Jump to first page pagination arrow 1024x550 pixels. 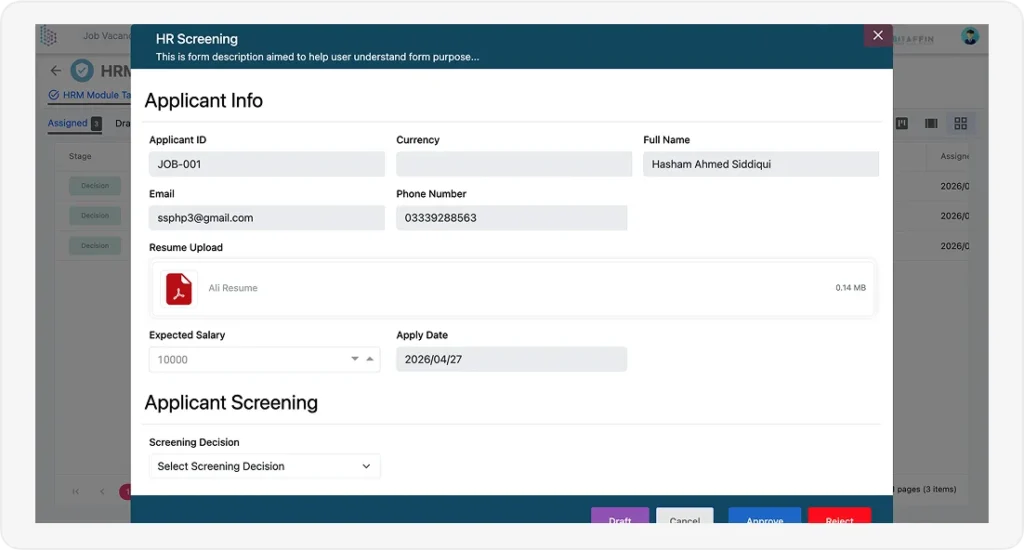coord(76,491)
